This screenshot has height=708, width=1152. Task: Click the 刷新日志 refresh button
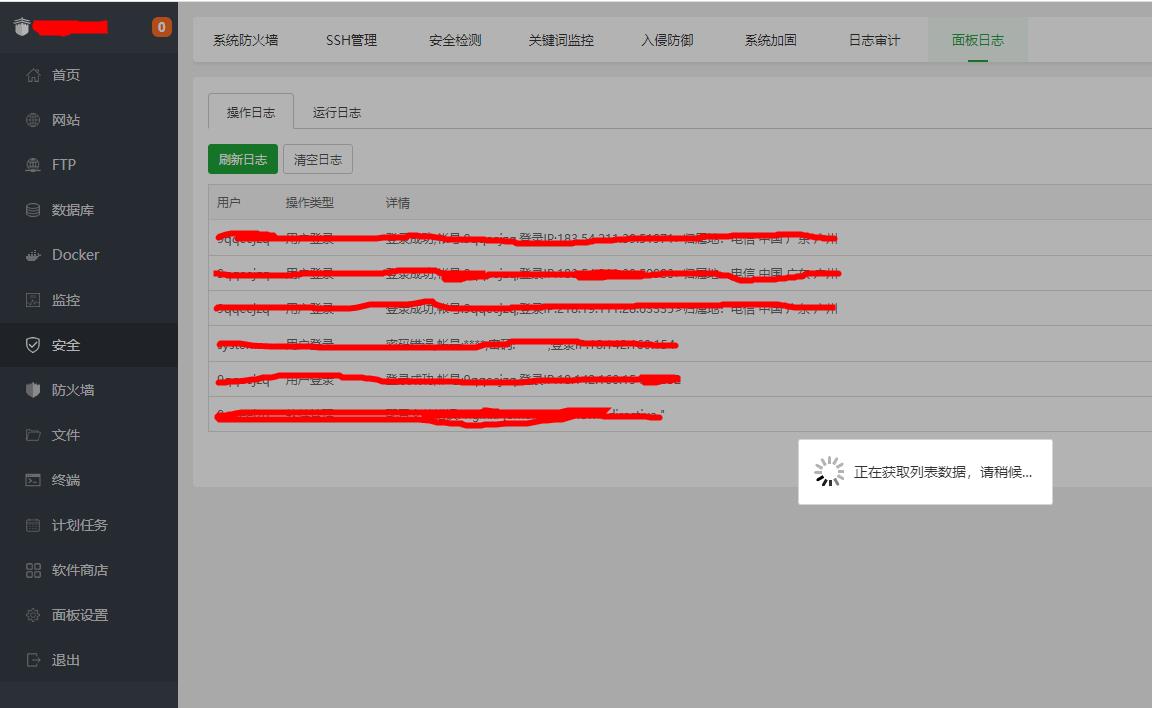click(x=242, y=159)
